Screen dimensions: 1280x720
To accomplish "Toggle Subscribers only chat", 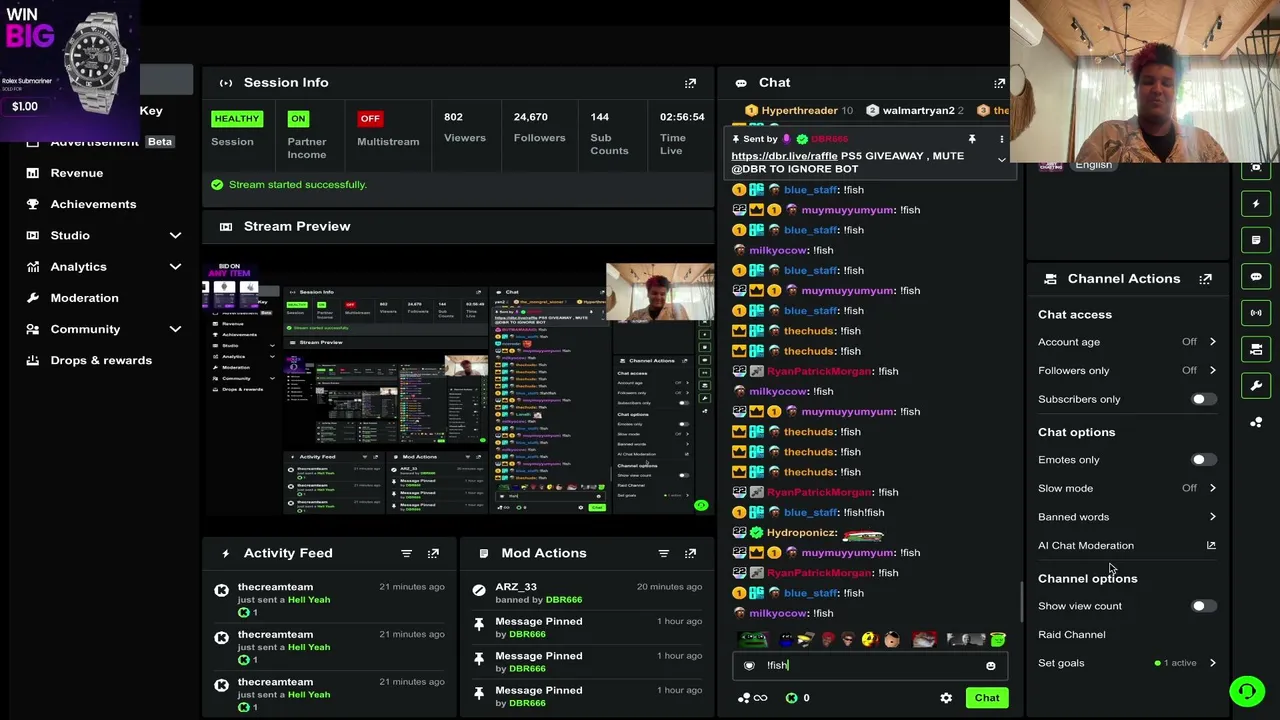I will click(x=1204, y=399).
